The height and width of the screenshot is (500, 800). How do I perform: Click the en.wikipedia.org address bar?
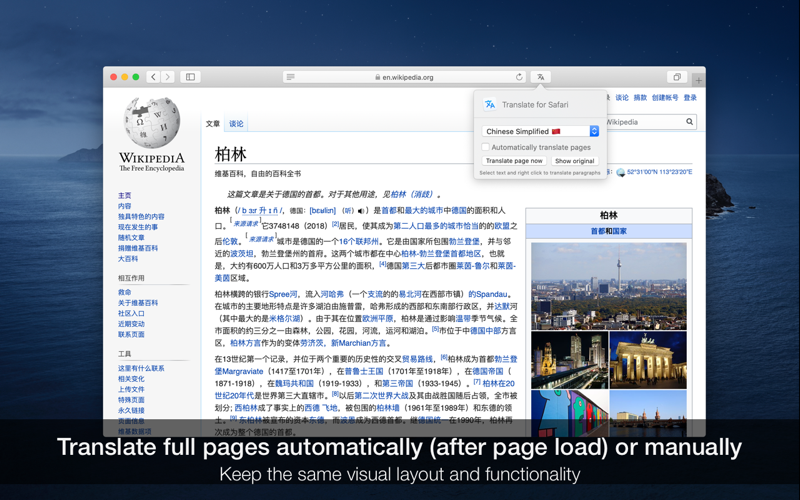click(x=405, y=77)
